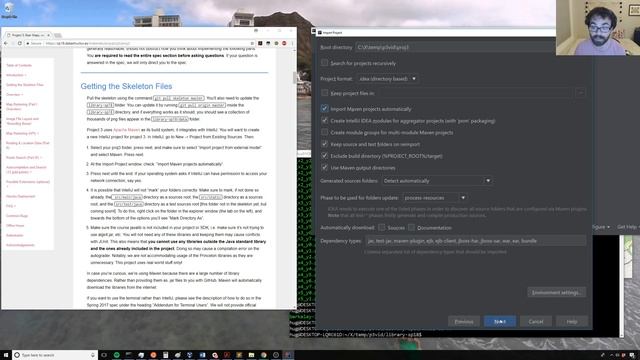The height and width of the screenshot is (360, 640).
Task: Enable Create module groups for multi-module Maven projects
Action: pos(324,132)
